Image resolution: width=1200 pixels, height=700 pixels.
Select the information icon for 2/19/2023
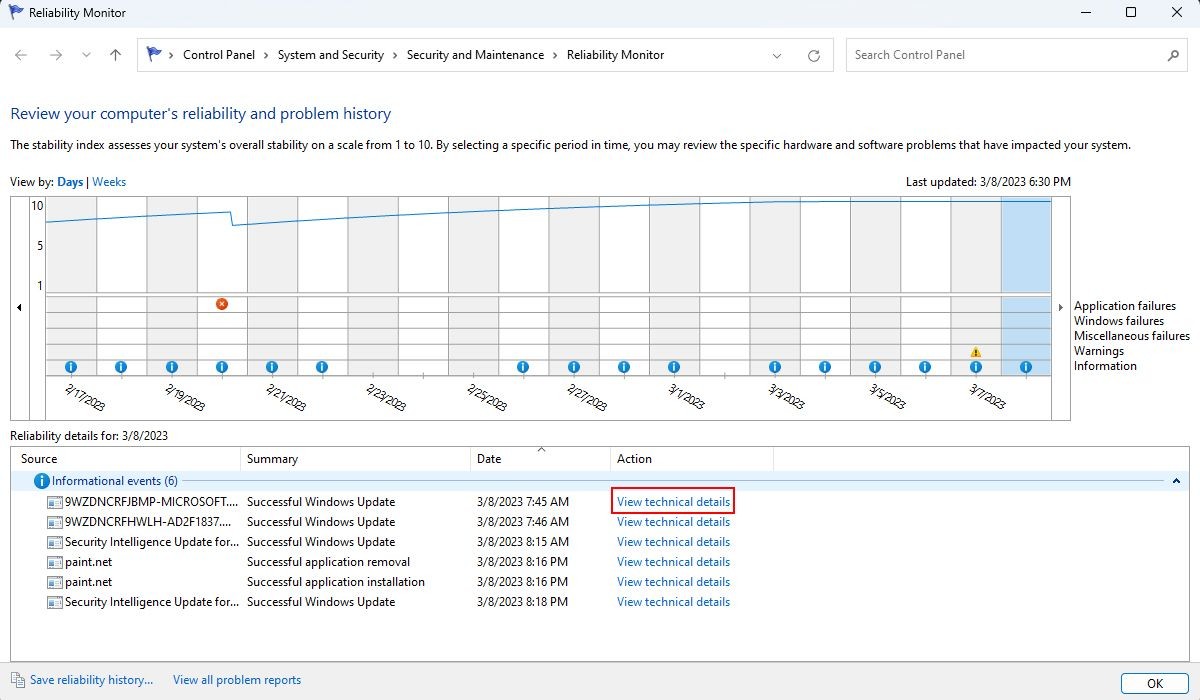pyautogui.click(x=172, y=367)
